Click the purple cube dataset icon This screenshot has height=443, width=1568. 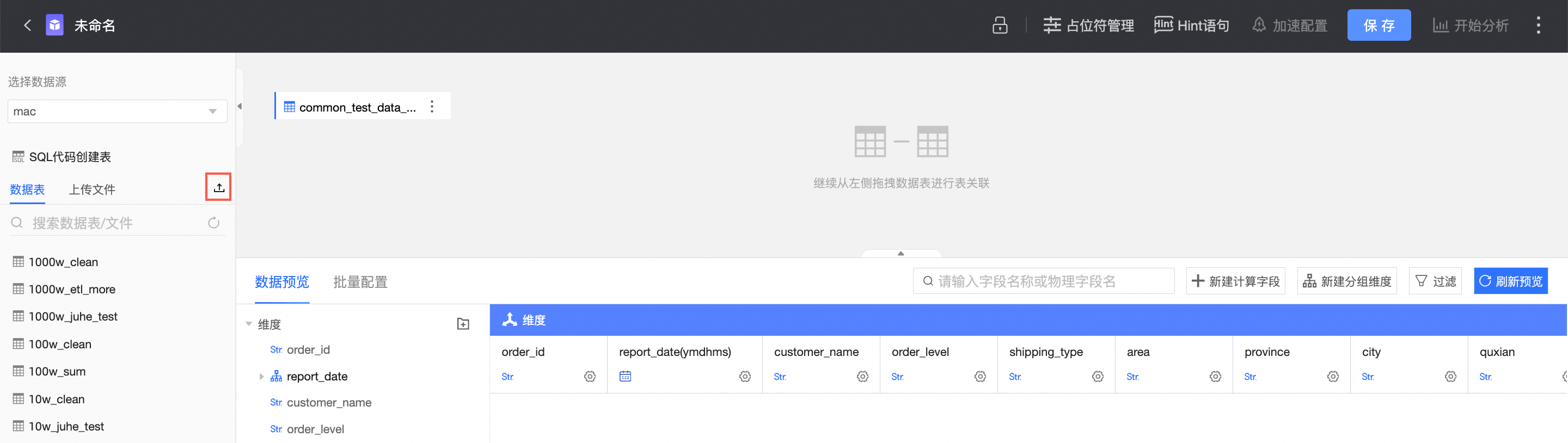point(55,26)
